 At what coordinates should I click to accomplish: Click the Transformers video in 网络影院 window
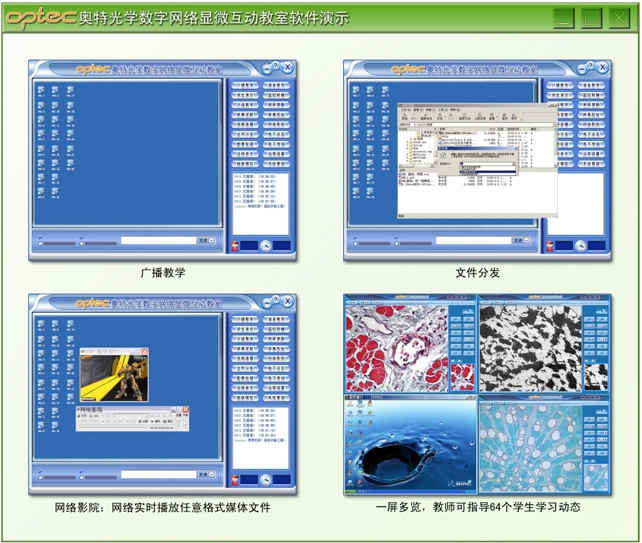(x=111, y=377)
